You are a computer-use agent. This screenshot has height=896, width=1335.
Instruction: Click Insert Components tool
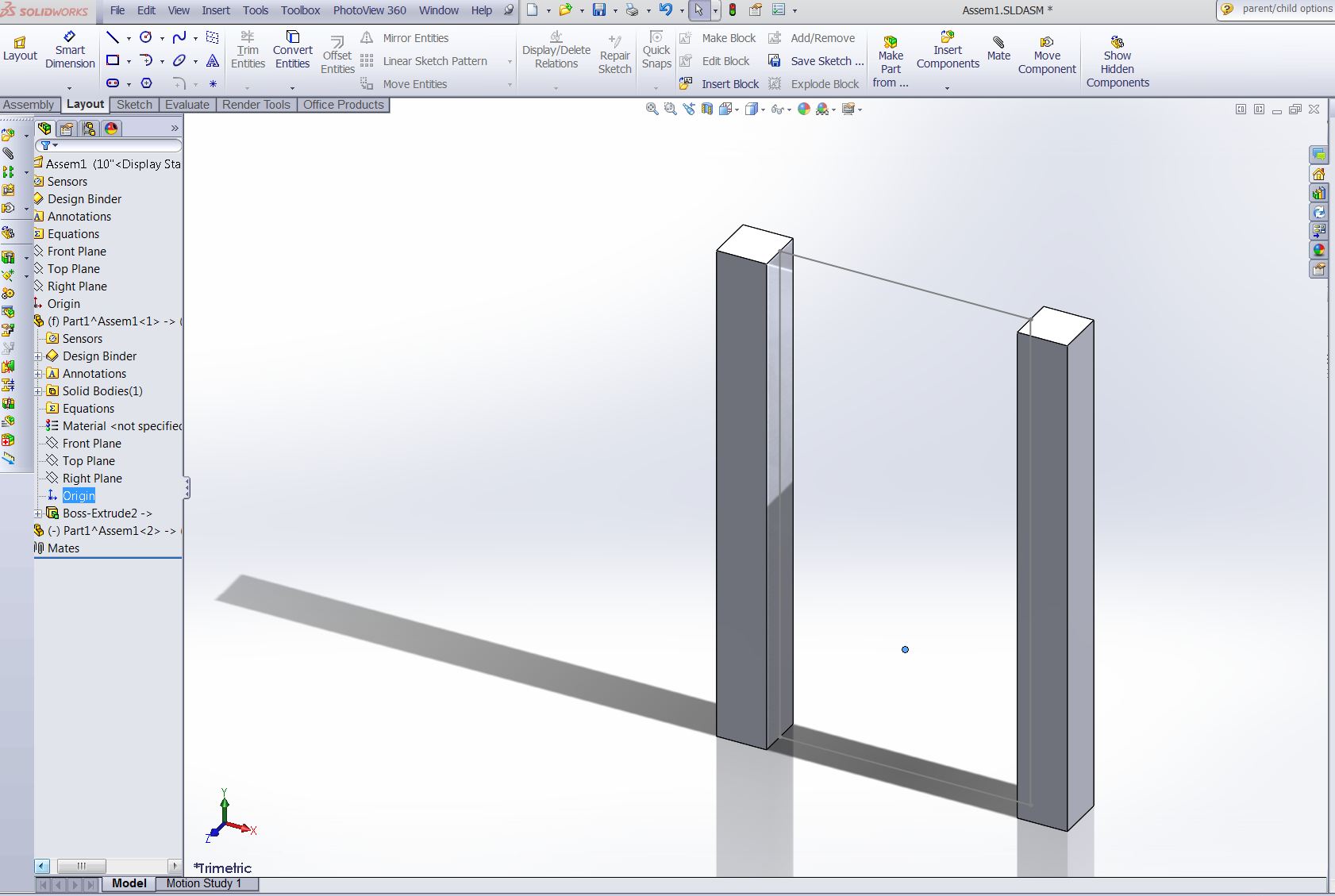[x=948, y=50]
